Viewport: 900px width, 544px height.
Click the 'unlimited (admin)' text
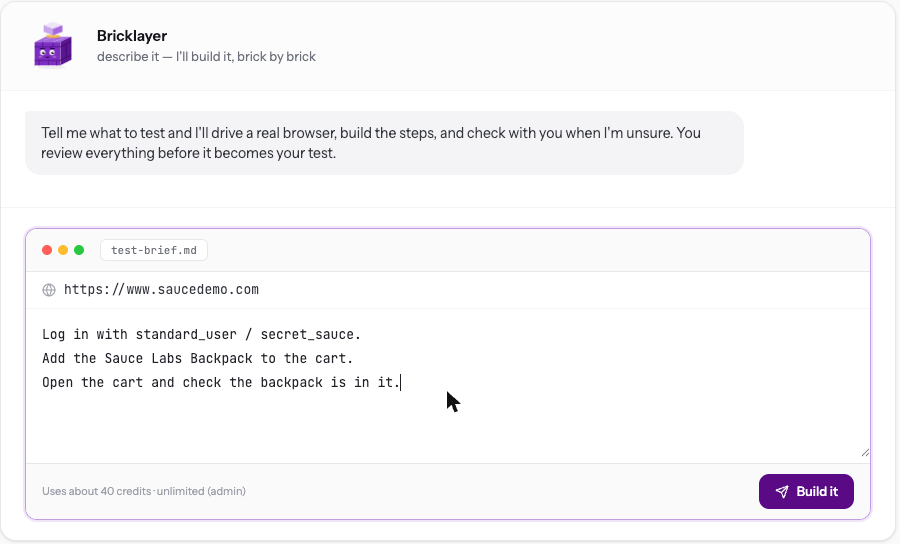(x=201, y=491)
